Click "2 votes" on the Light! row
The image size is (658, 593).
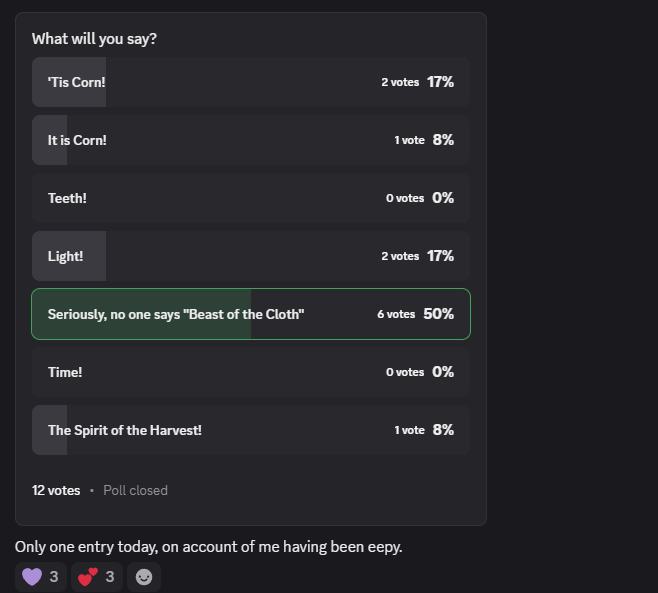tap(400, 256)
